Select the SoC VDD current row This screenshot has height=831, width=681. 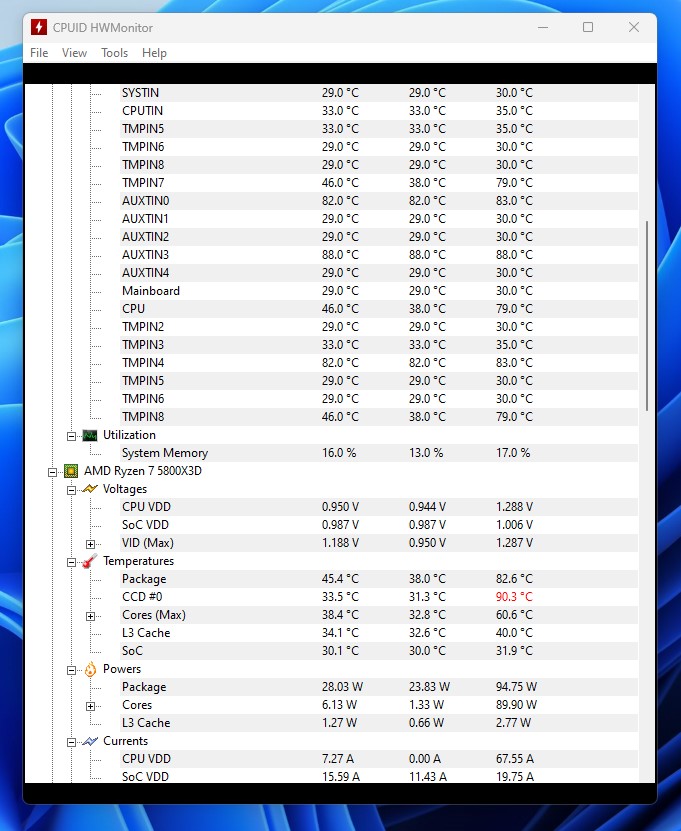coord(379,776)
